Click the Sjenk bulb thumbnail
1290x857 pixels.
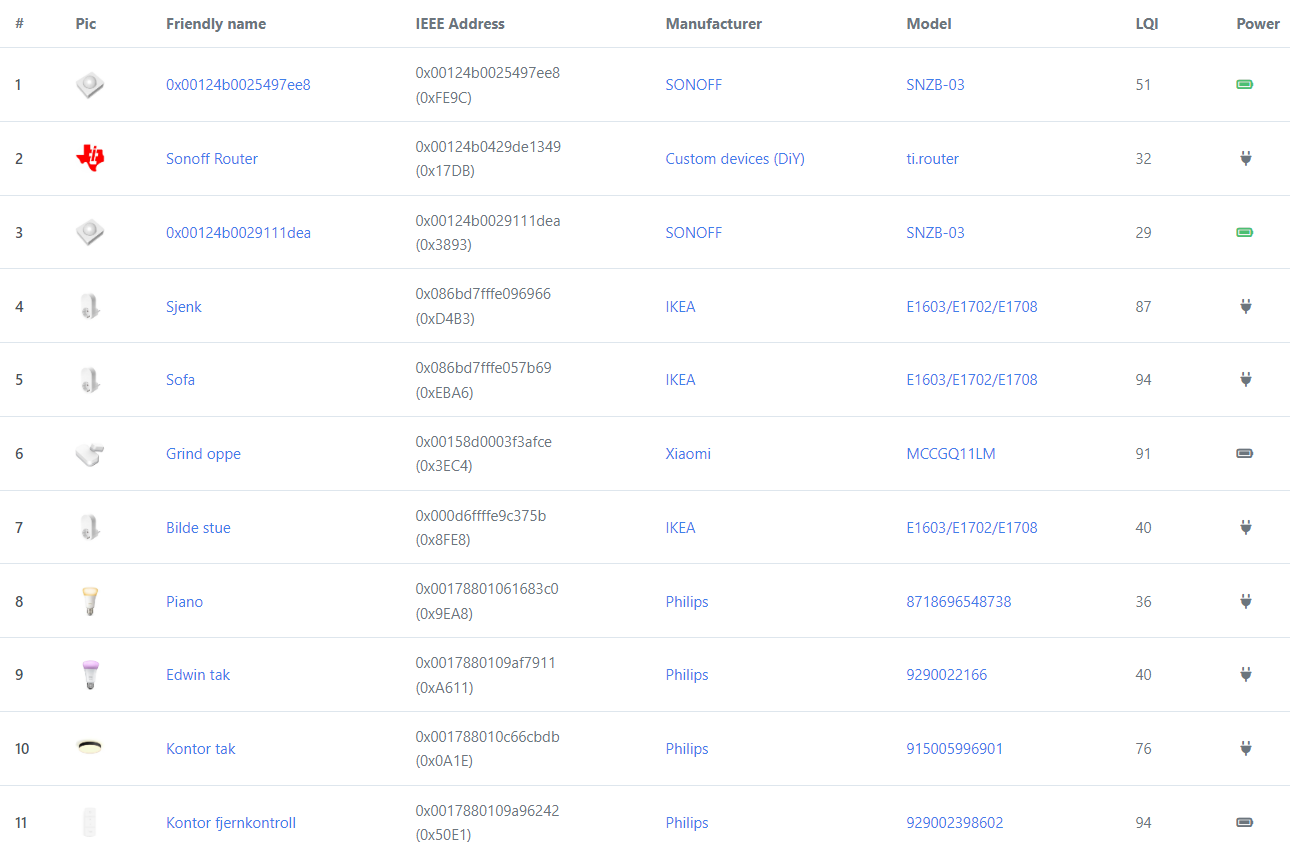point(88,306)
